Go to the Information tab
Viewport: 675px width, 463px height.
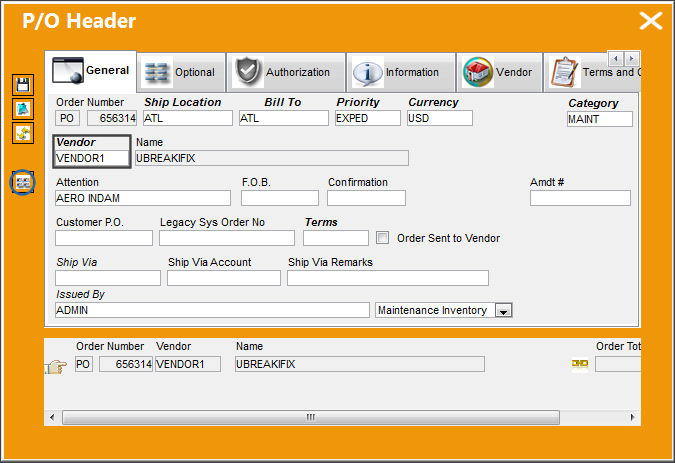pyautogui.click(x=401, y=72)
